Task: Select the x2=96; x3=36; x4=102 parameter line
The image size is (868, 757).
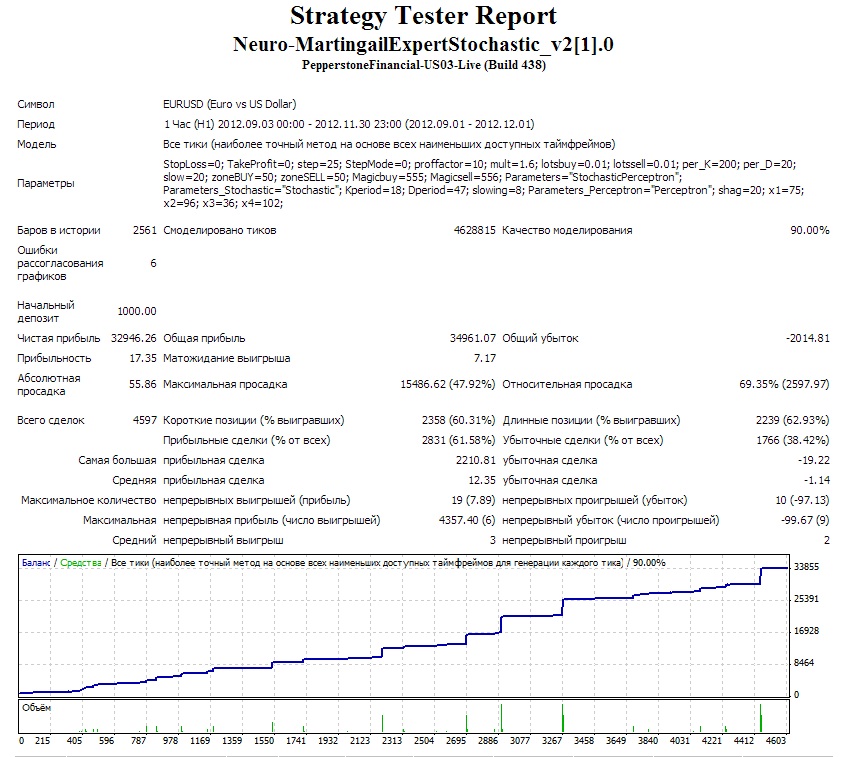Action: (223, 203)
